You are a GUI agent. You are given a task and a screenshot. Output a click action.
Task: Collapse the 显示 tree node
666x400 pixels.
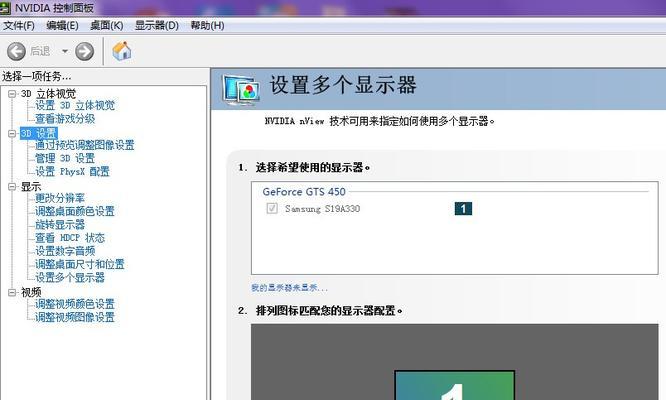(x=12, y=186)
